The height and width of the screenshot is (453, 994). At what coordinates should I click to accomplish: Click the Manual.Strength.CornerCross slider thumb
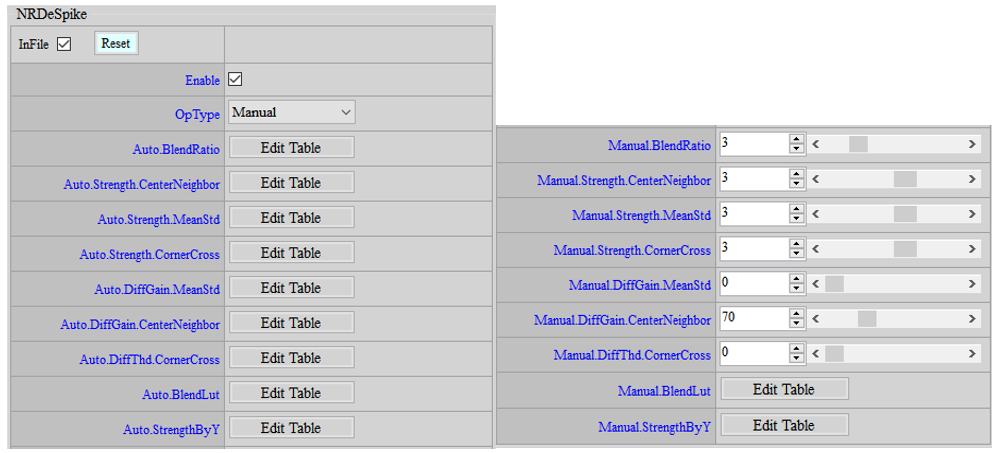point(904,249)
